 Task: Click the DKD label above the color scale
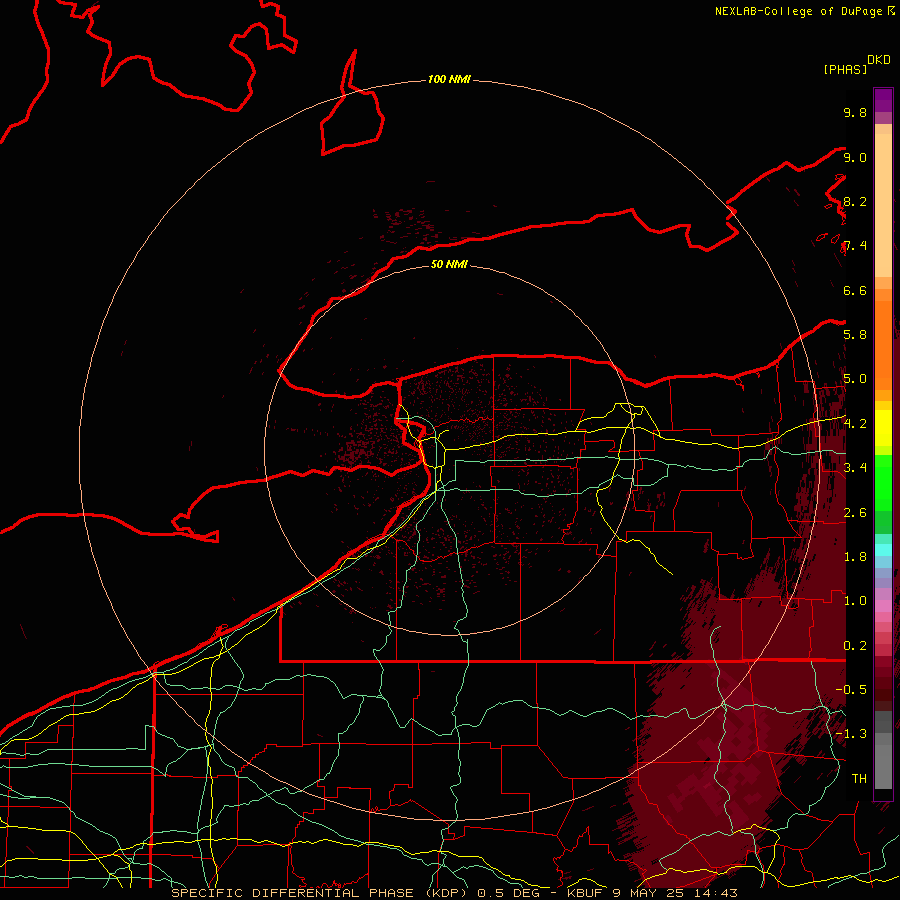pyautogui.click(x=879, y=60)
